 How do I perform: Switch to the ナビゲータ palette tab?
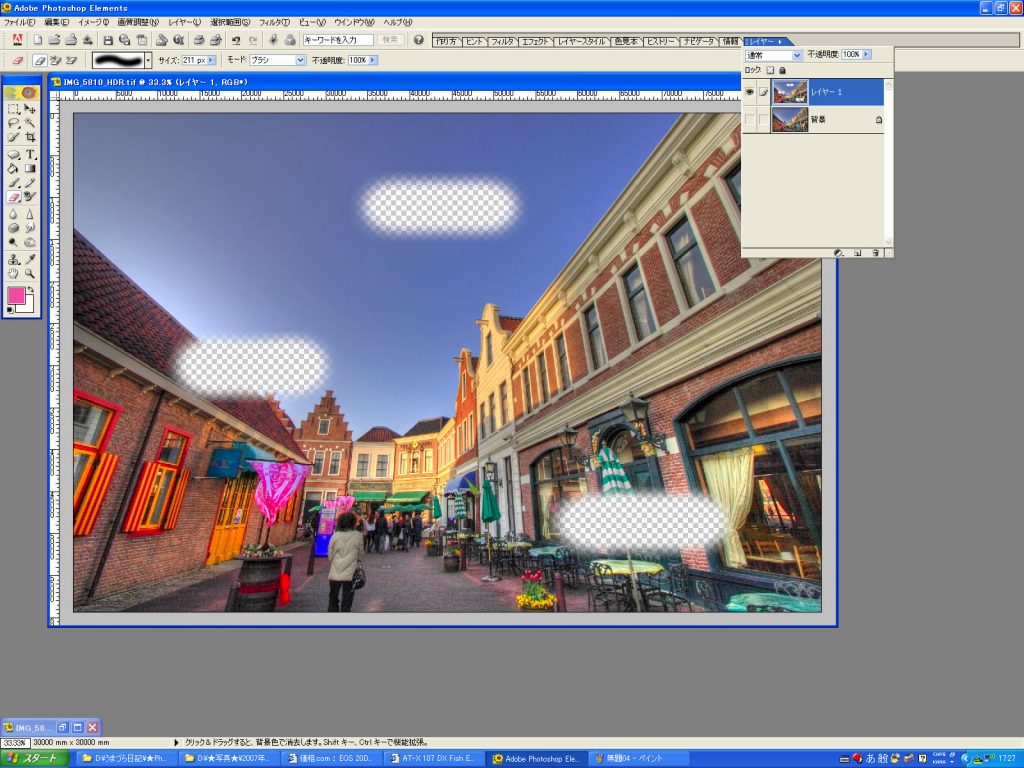(699, 41)
